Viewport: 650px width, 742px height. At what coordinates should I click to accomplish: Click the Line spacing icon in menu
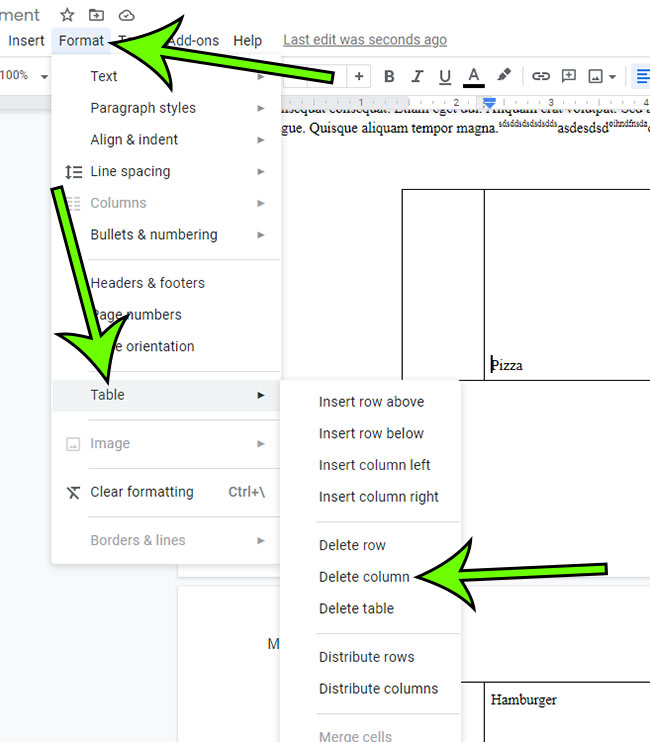[x=73, y=172]
